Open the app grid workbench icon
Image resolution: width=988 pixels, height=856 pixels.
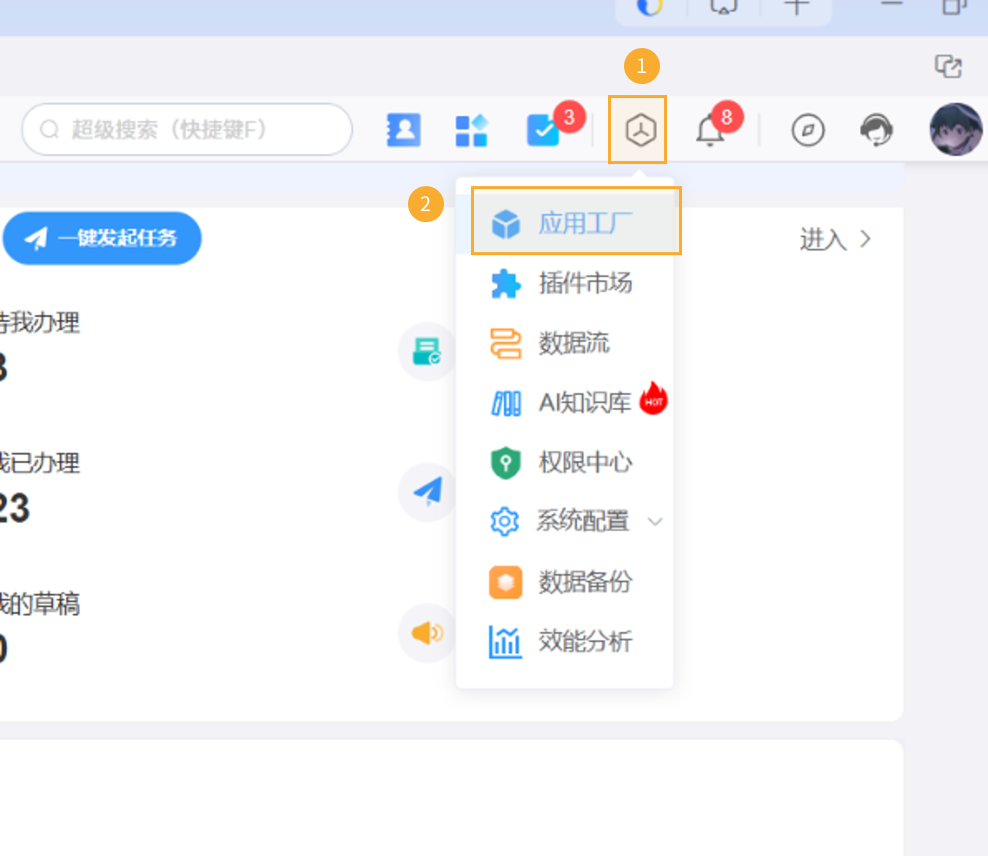472,130
